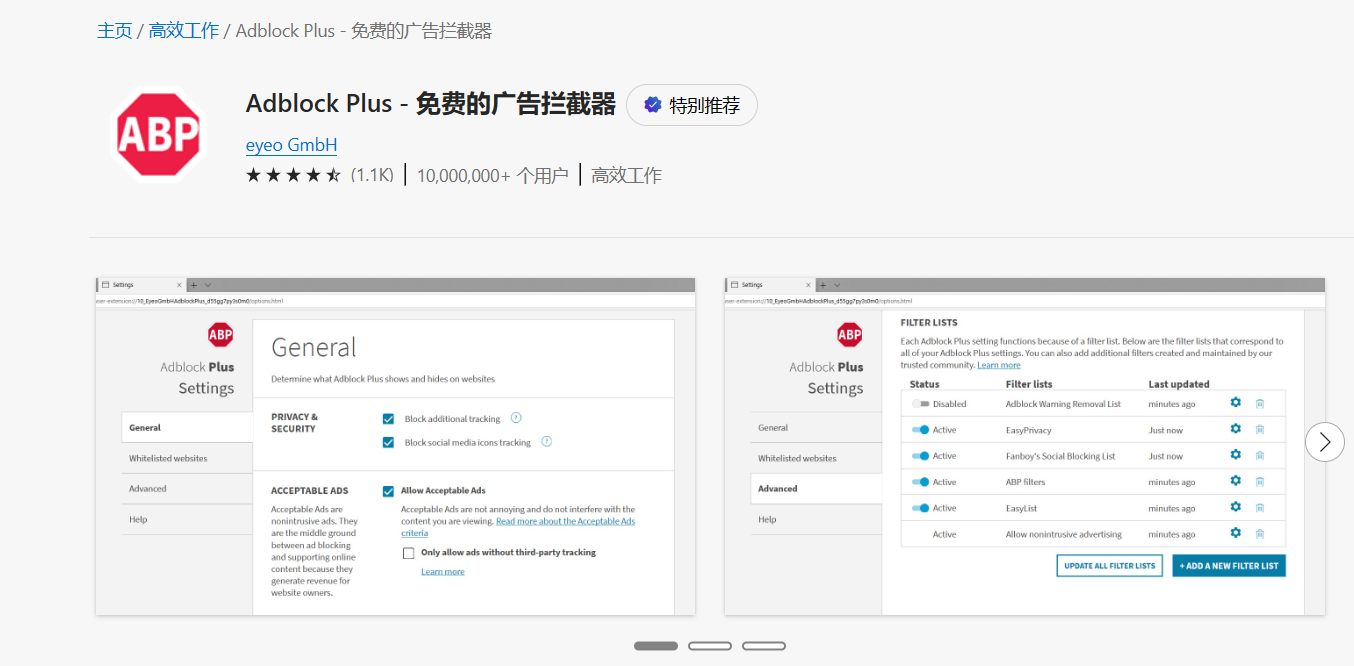Click the Settings browser tab in second screenshot
The height and width of the screenshot is (666, 1354).
point(769,285)
